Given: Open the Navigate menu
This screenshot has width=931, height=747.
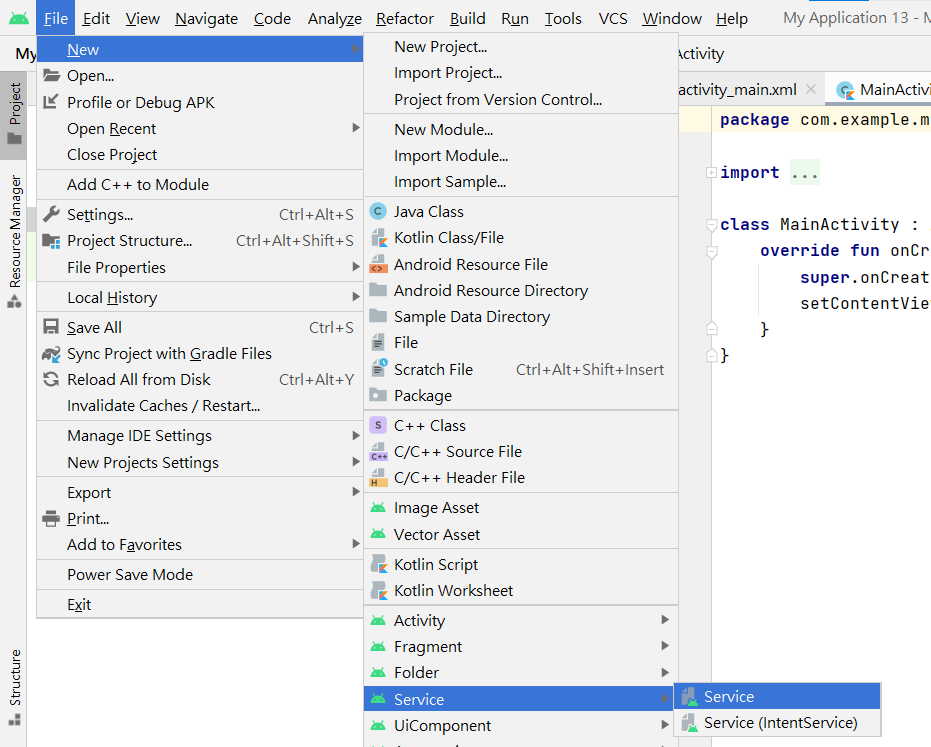Looking at the screenshot, I should [207, 19].
